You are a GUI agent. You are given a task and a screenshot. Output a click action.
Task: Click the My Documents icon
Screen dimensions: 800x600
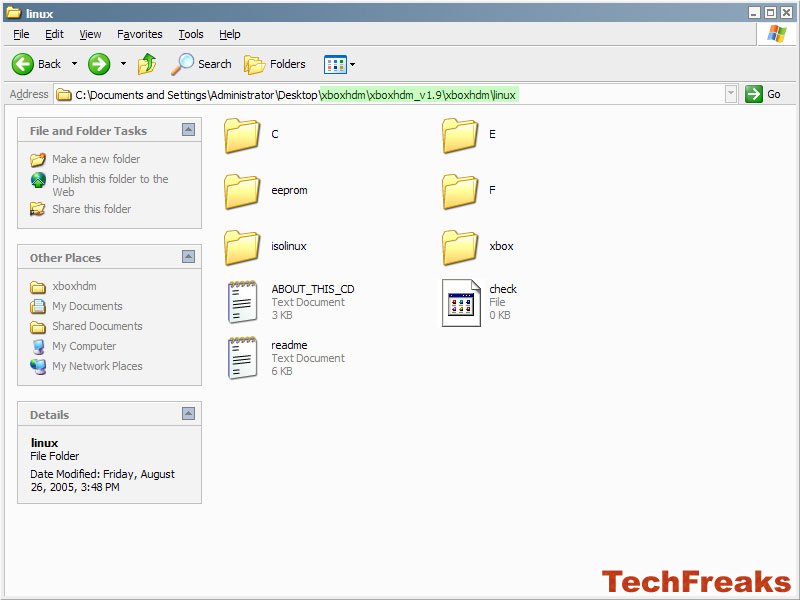[38, 307]
